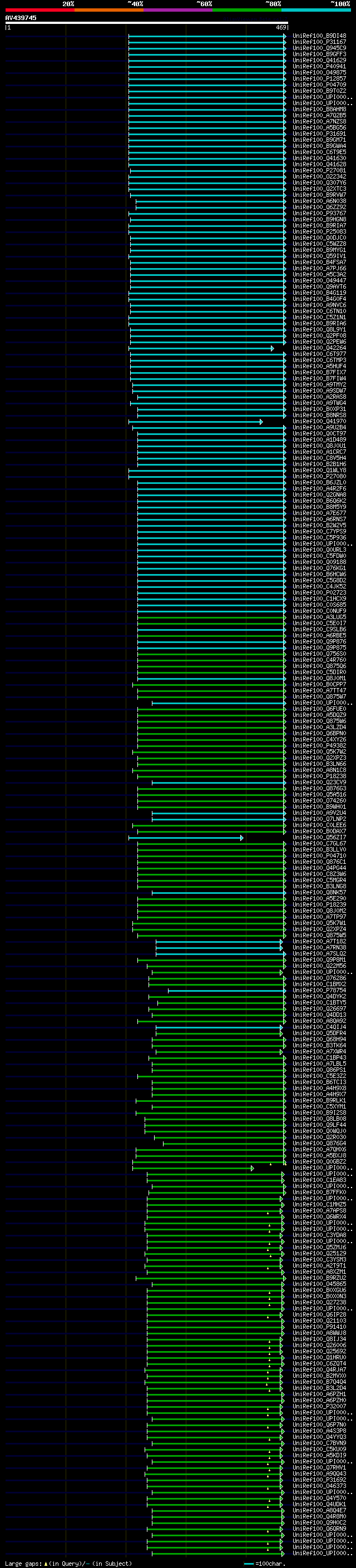Screen dimensions: 356x1568
Task: Click the UniRef100_P78754 label
Action: coord(319,990)
